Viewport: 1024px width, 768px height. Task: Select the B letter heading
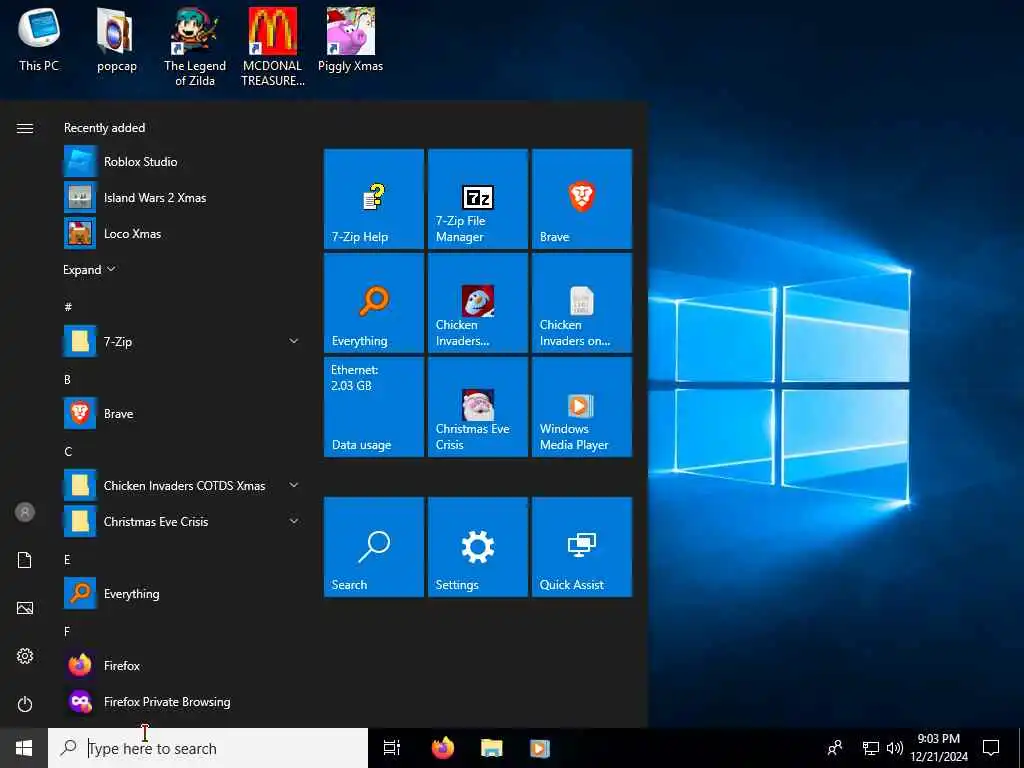[x=67, y=379]
